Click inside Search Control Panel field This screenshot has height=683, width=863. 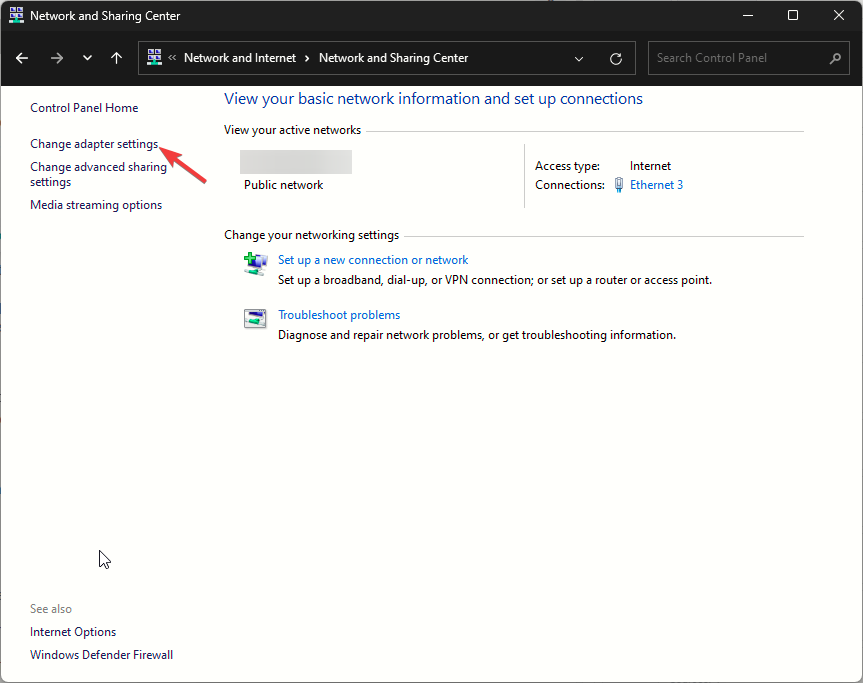pos(735,58)
